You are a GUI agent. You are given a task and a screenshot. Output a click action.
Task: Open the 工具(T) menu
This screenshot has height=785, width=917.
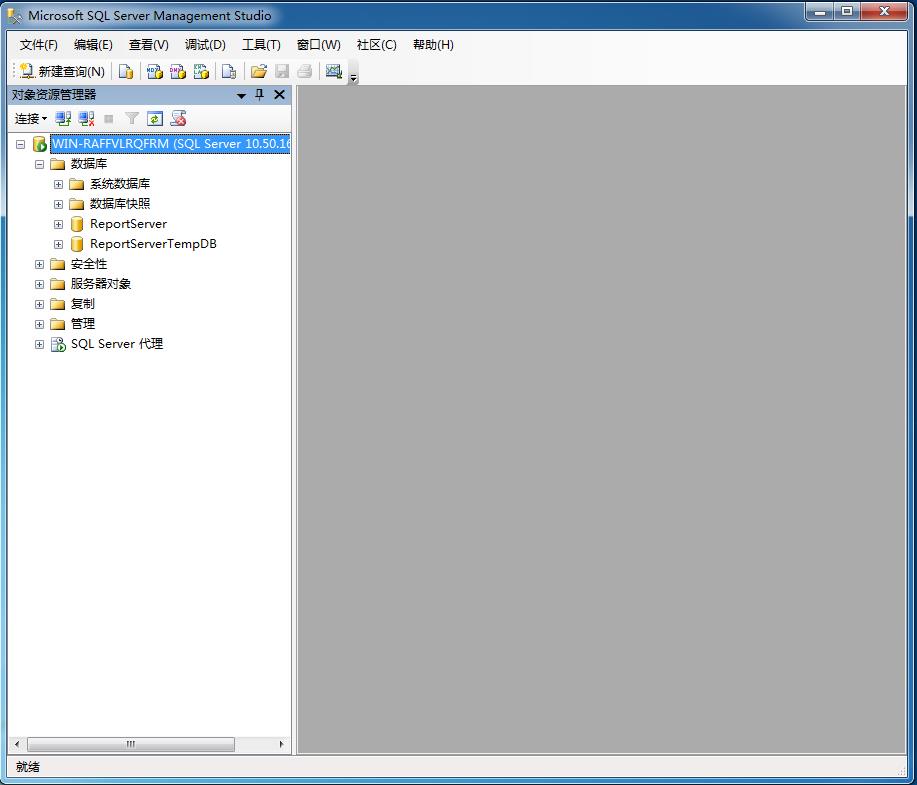[x=261, y=44]
